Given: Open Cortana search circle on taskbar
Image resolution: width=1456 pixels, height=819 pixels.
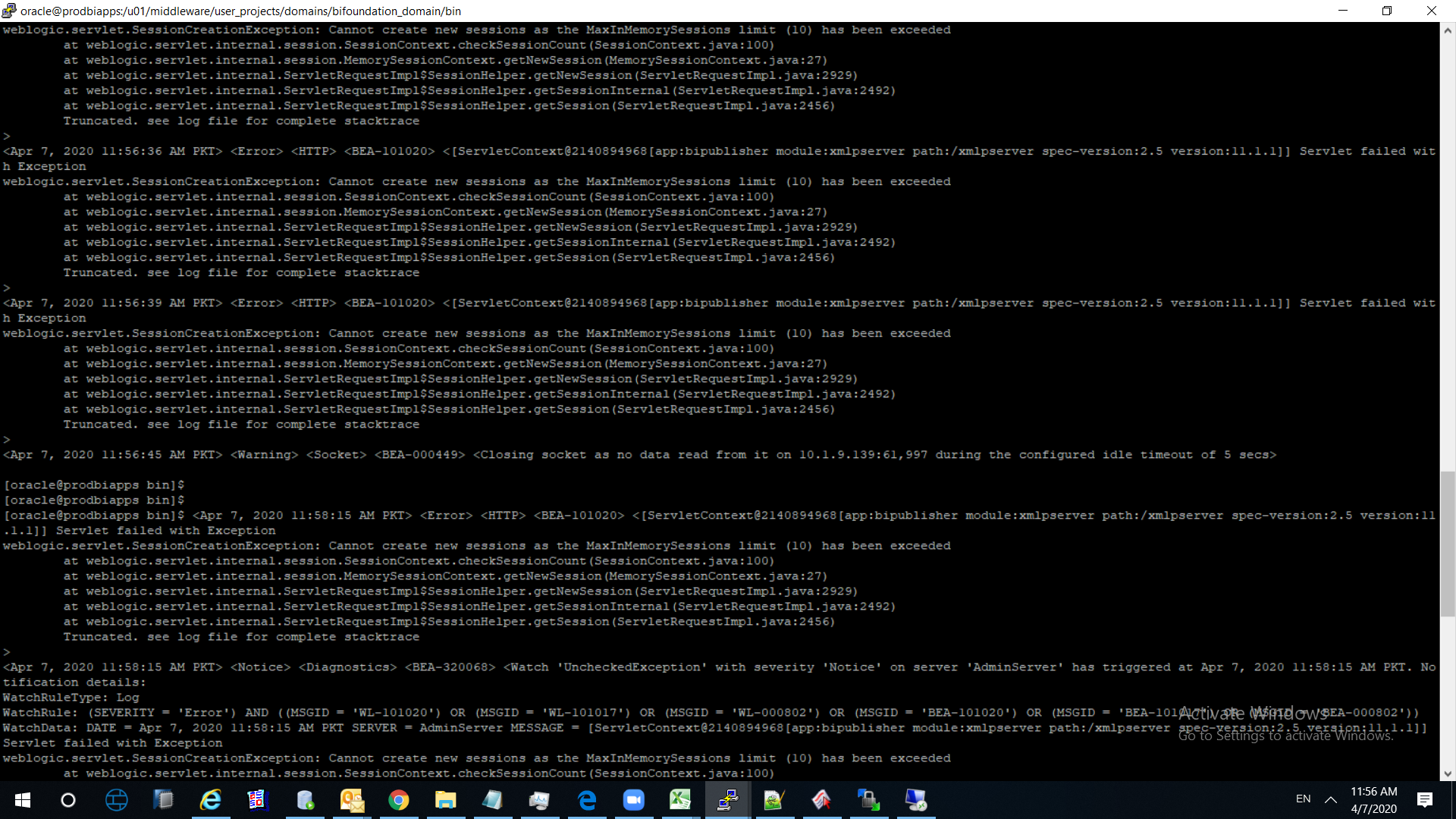Looking at the screenshot, I should 68,800.
